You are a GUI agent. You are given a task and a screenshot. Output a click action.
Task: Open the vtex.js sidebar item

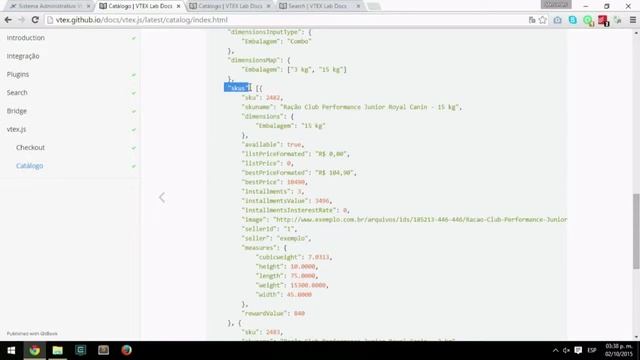pos(16,129)
